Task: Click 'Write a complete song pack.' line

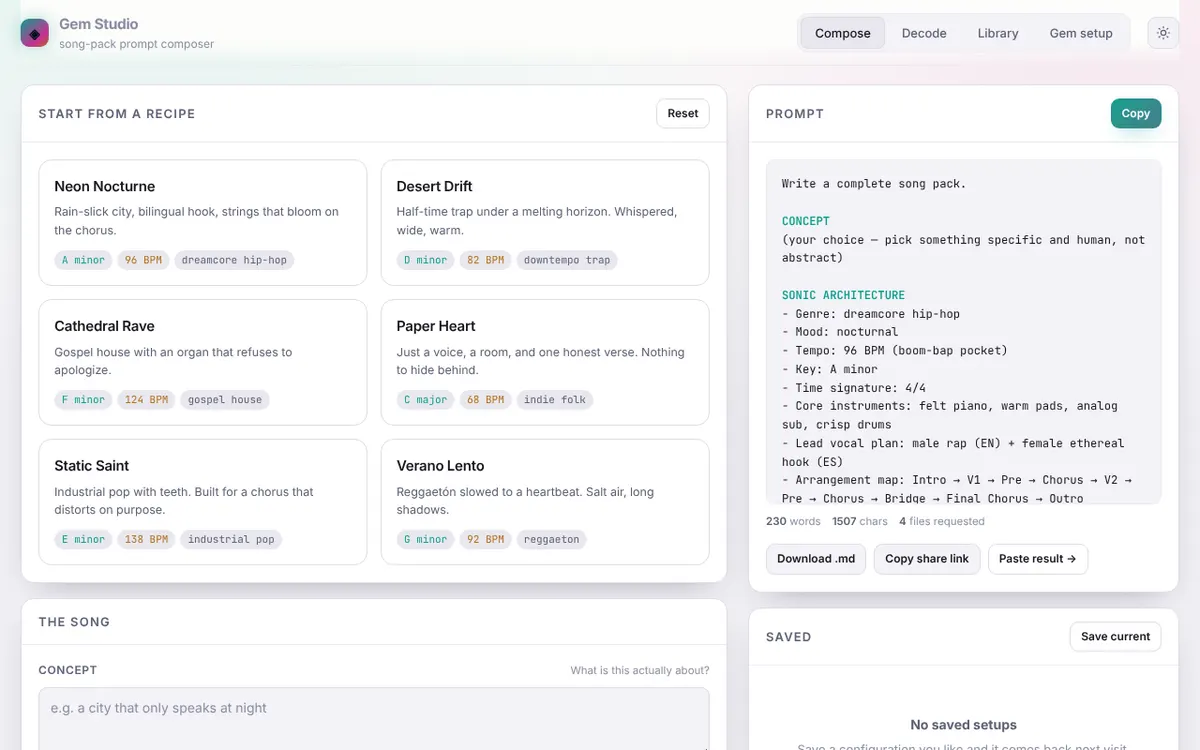Action: (x=874, y=184)
